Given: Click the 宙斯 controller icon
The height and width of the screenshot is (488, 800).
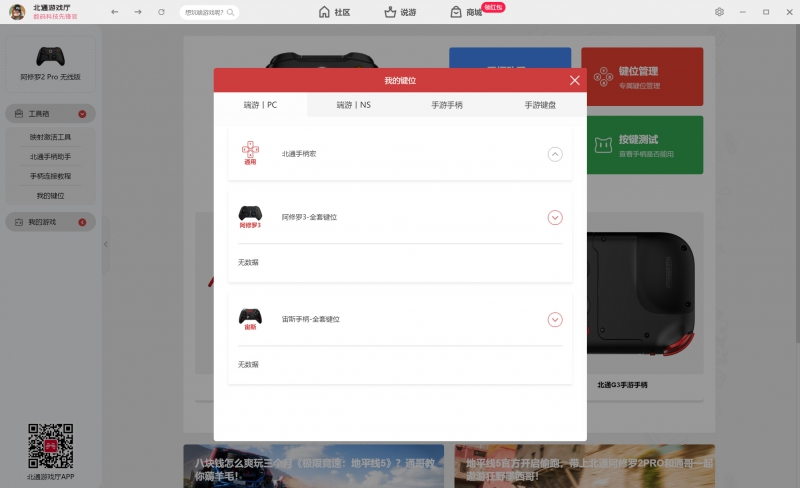Looking at the screenshot, I should (x=250, y=319).
